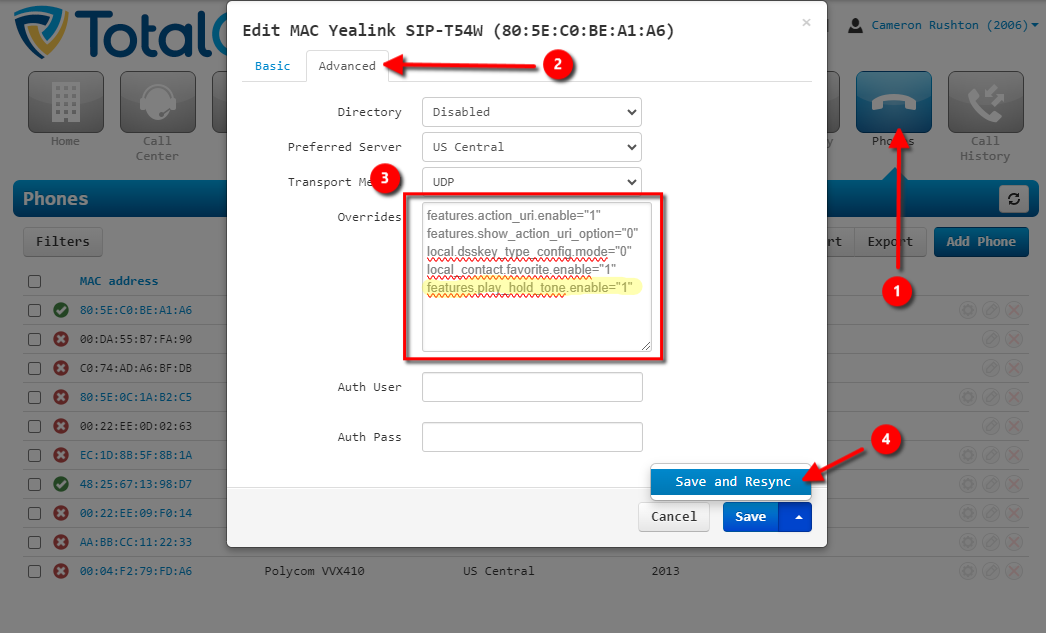Click inside the Overrides text area

click(536, 277)
